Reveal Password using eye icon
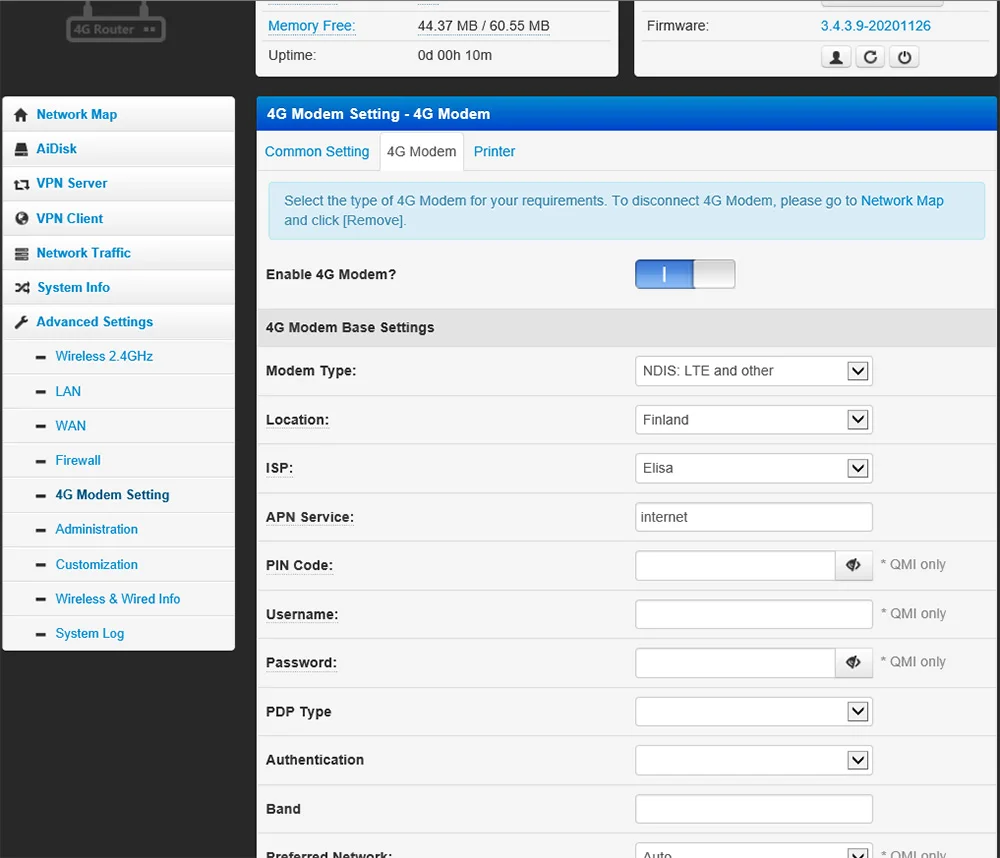This screenshot has height=858, width=1000. point(853,663)
